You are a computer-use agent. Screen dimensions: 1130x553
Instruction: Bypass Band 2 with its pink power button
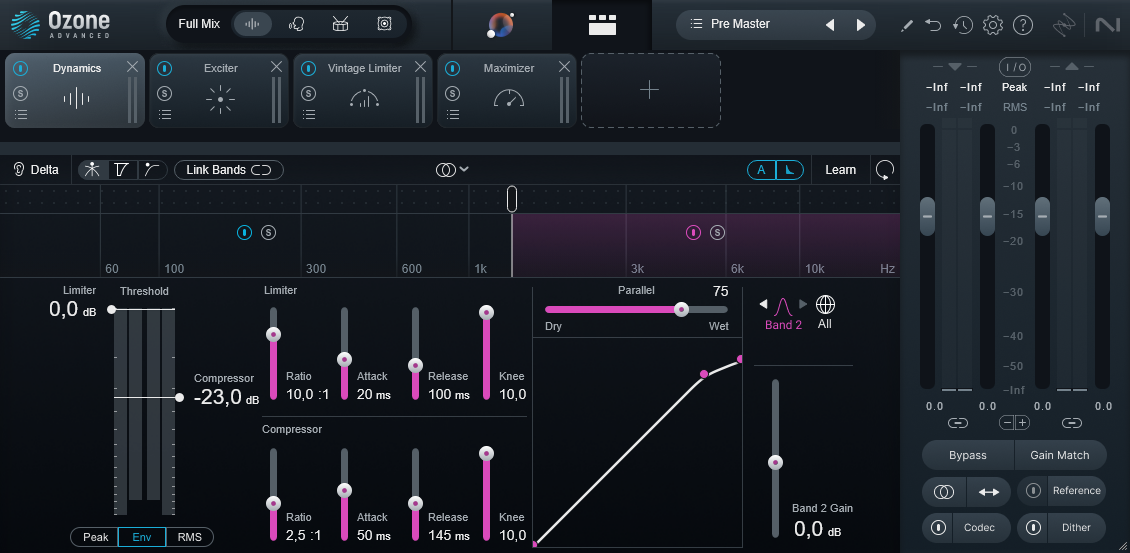click(x=693, y=232)
